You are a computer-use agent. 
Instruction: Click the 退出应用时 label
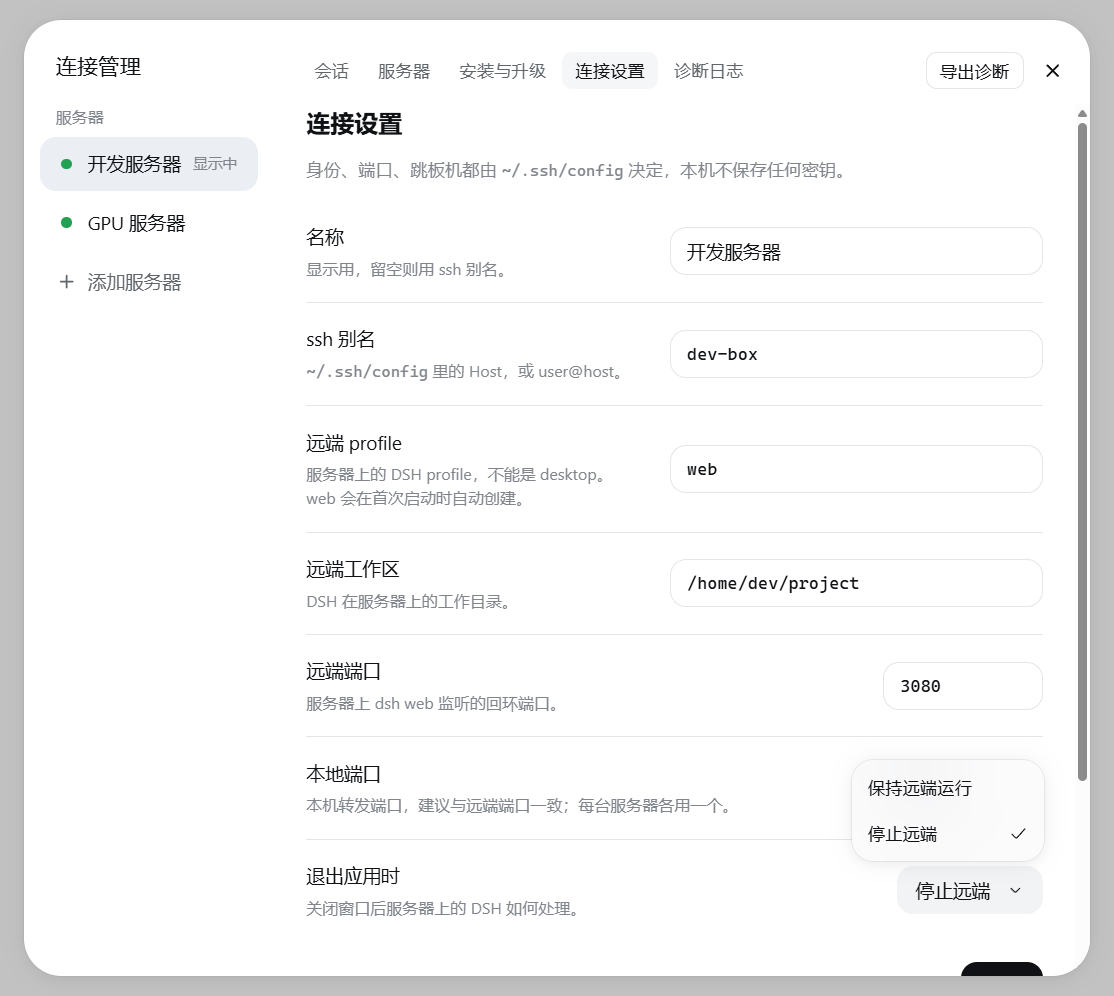tap(353, 877)
